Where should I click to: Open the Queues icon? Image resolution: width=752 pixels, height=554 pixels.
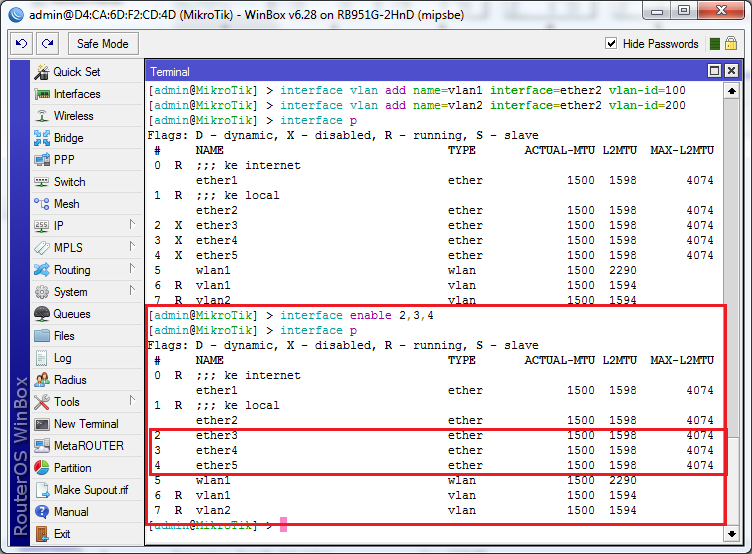[x=42, y=314]
